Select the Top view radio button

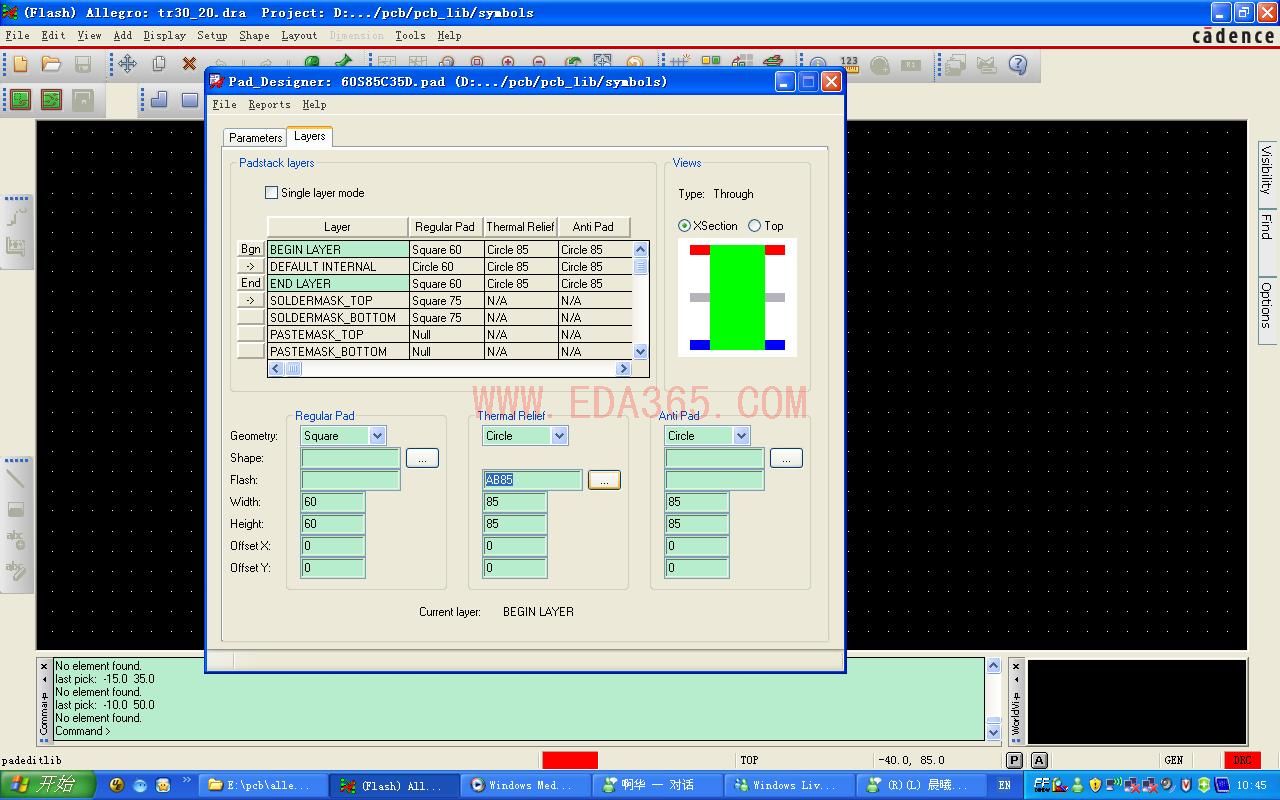click(x=755, y=226)
